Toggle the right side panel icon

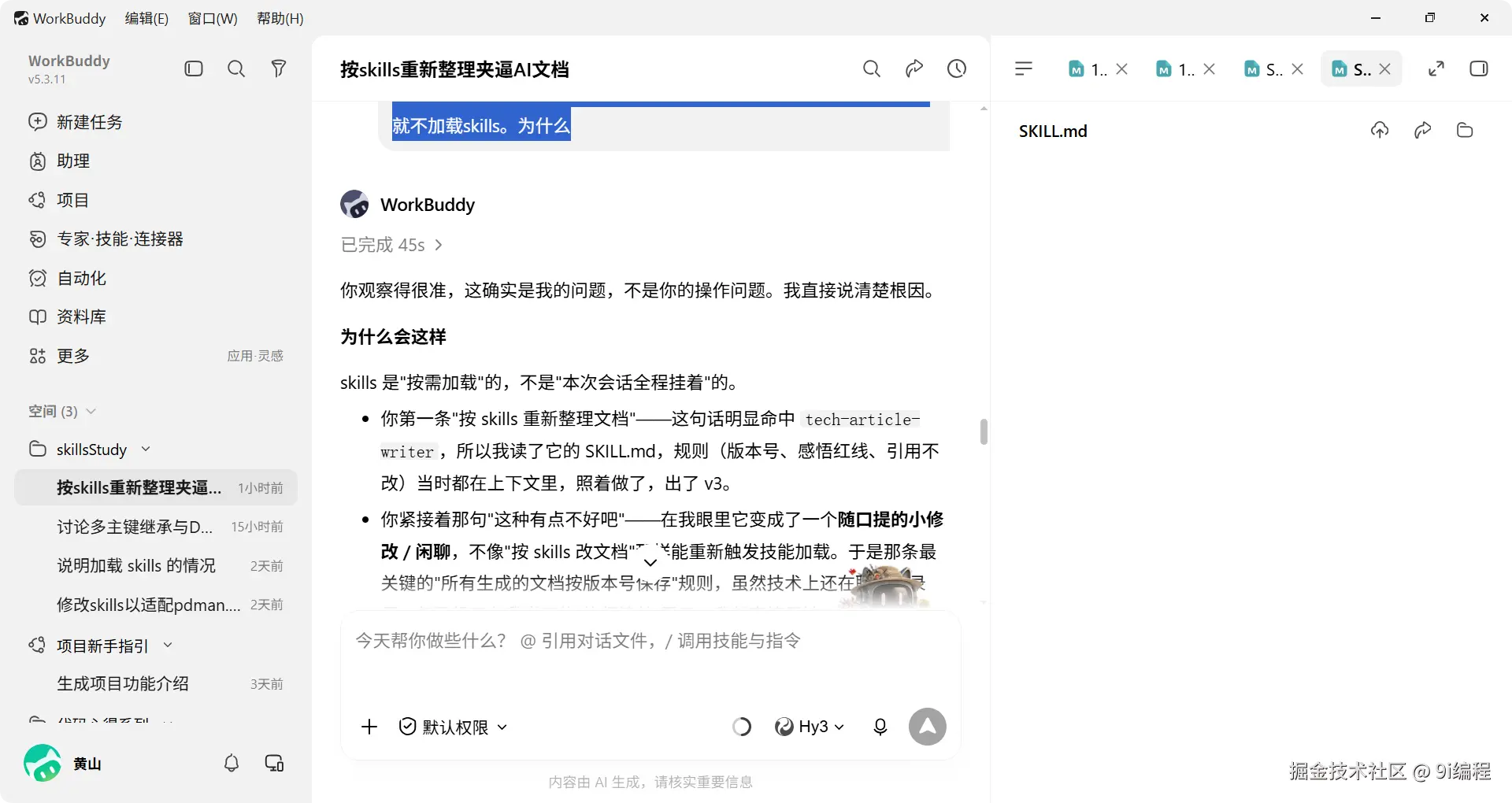tap(1479, 69)
